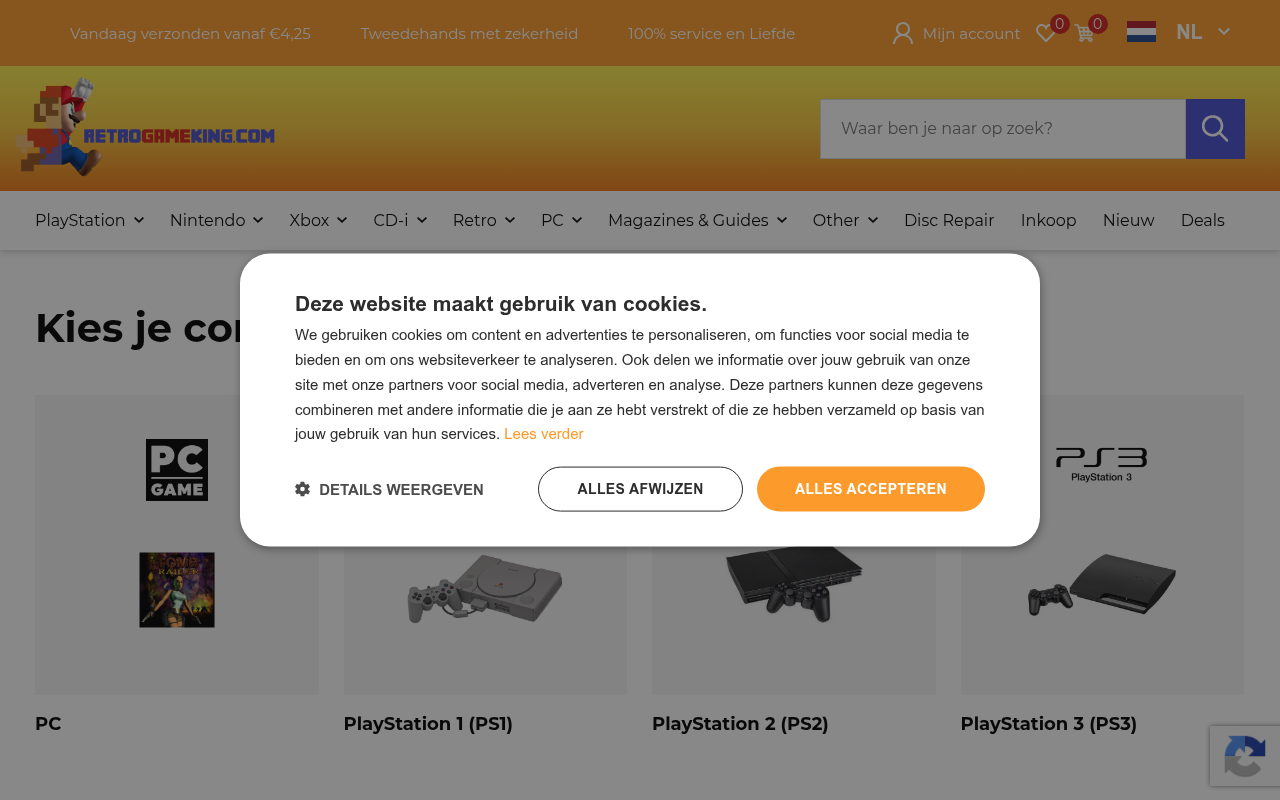Image resolution: width=1280 pixels, height=800 pixels.
Task: Expand the PC menu in navigation bar
Action: pos(561,220)
